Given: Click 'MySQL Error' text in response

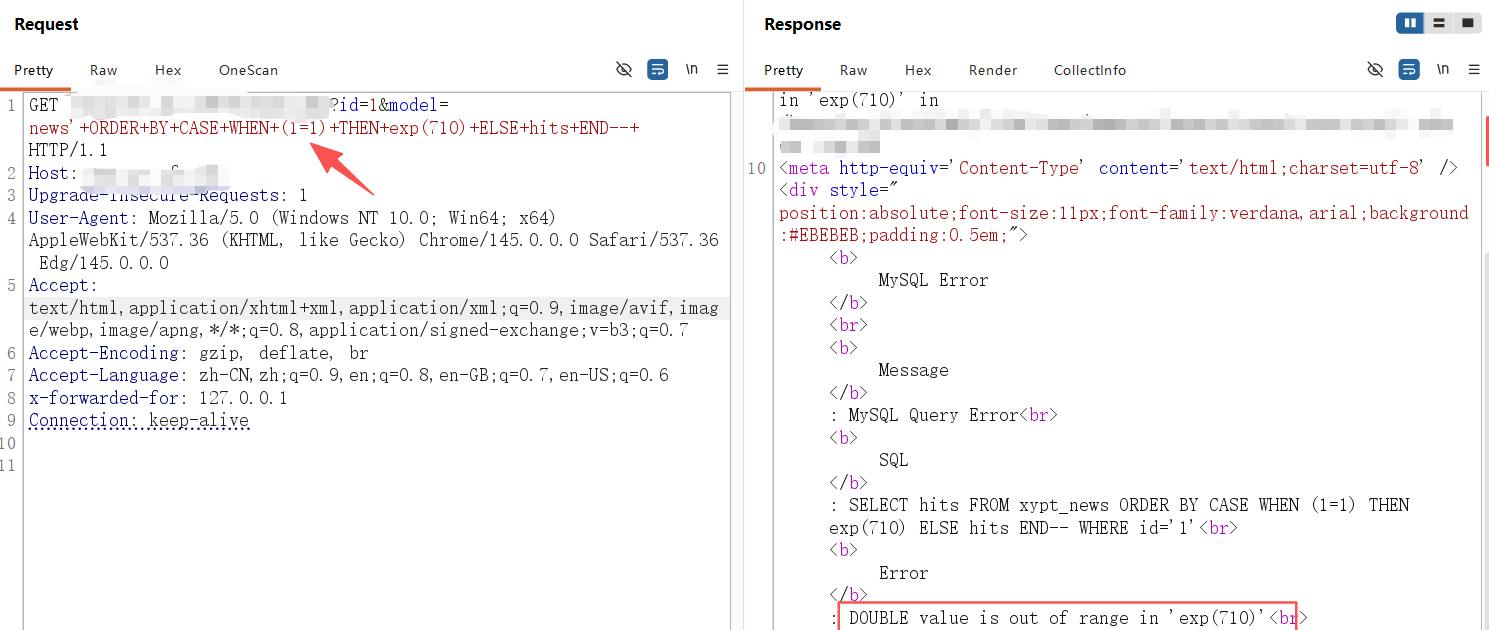Looking at the screenshot, I should pyautogui.click(x=933, y=280).
